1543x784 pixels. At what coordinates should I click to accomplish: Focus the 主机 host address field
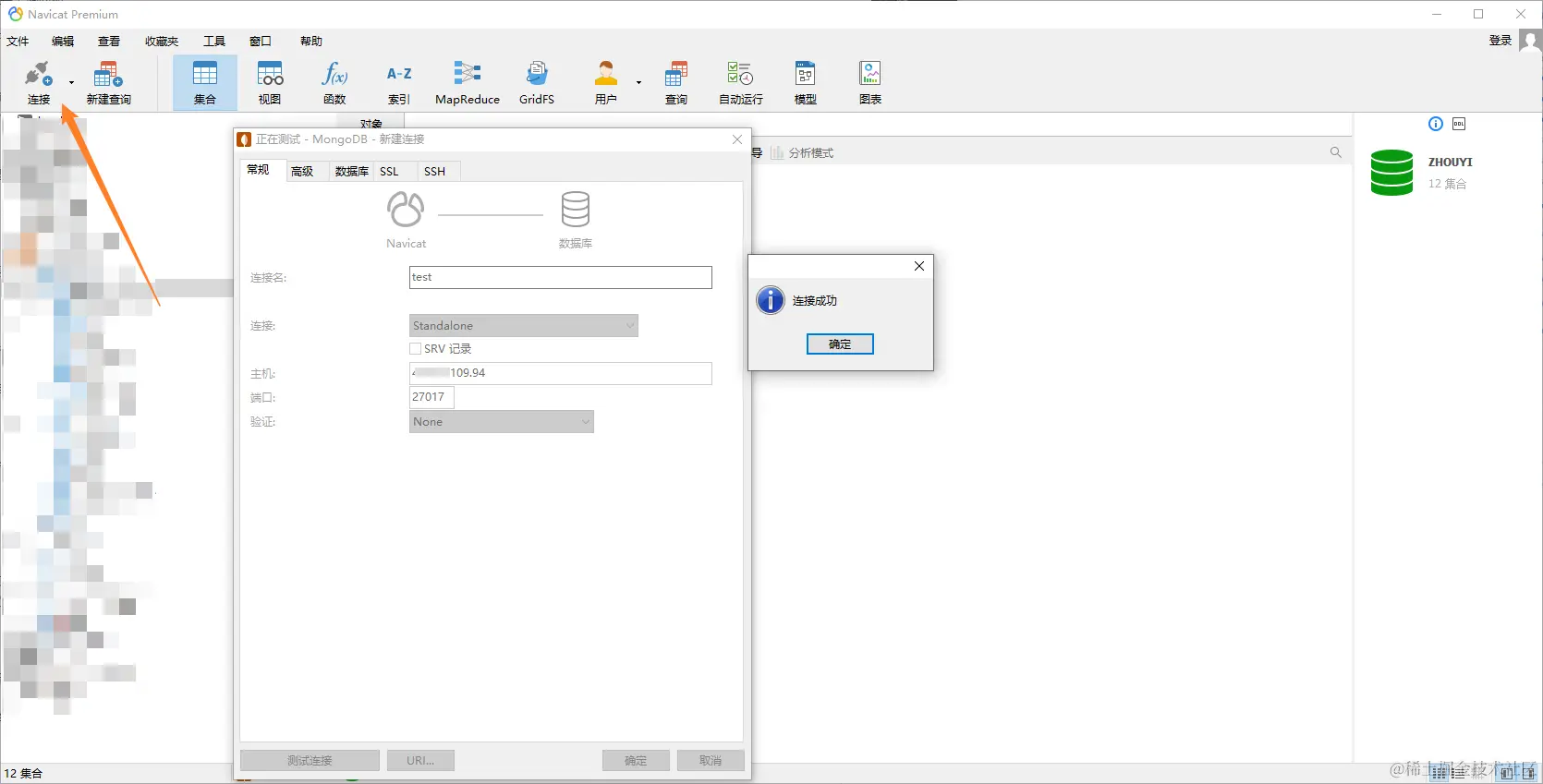[x=561, y=373]
